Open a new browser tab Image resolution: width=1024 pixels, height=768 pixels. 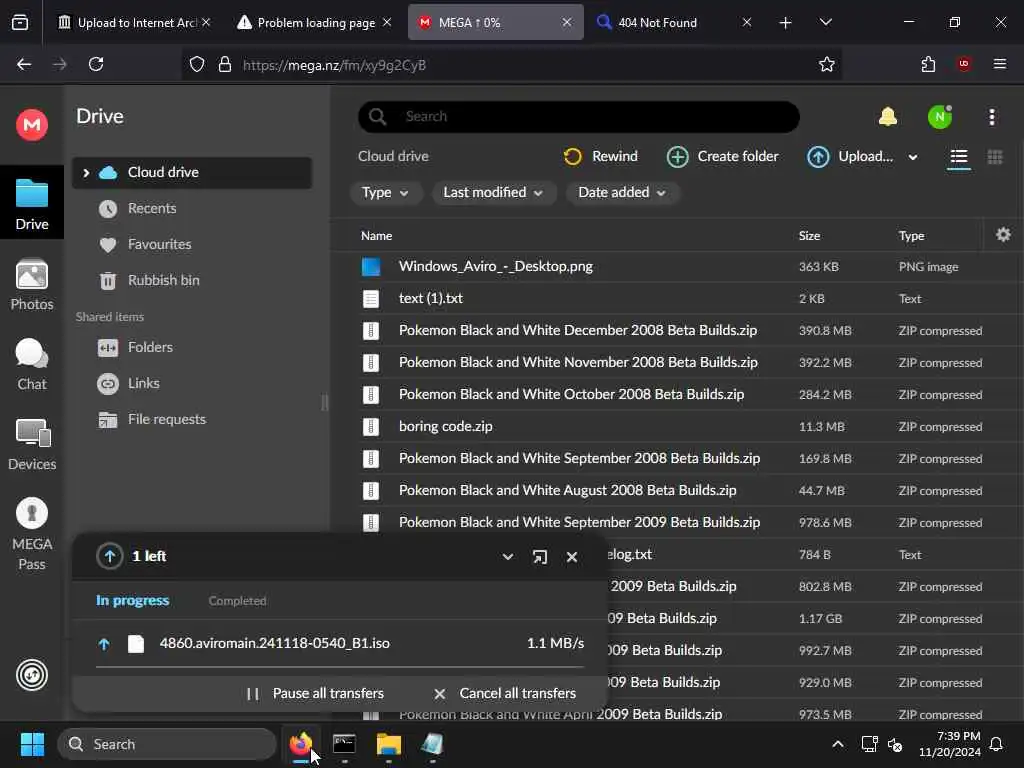pyautogui.click(x=785, y=23)
